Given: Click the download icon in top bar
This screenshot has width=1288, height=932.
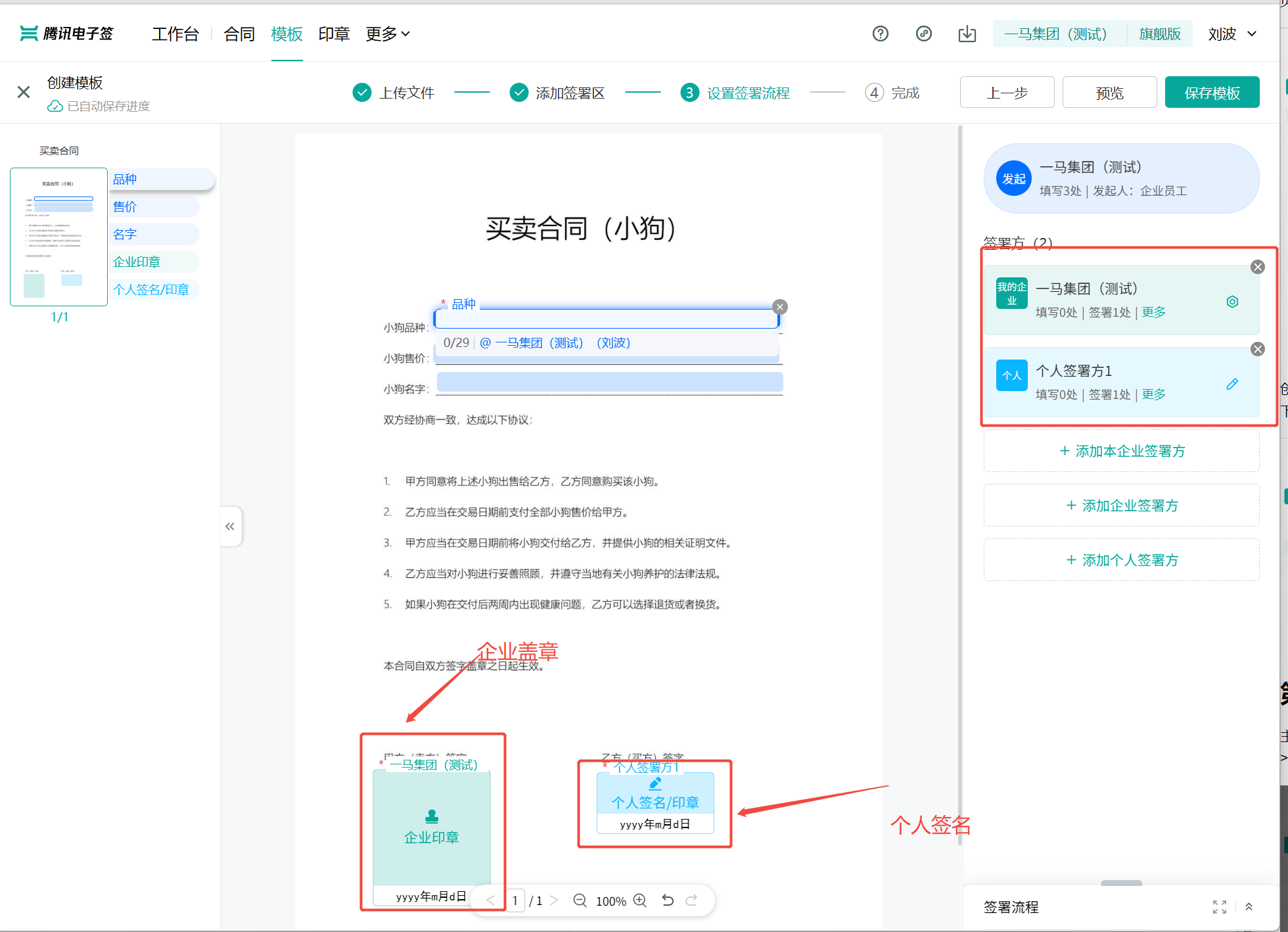Looking at the screenshot, I should click(x=967, y=34).
